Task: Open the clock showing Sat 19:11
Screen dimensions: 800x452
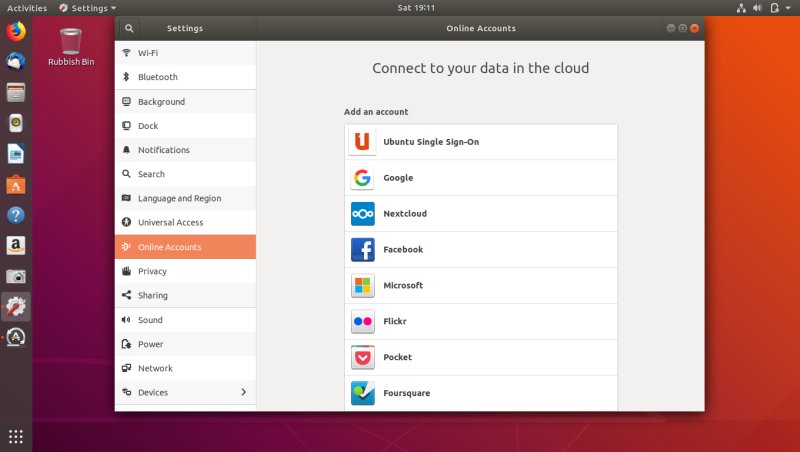Action: pos(399,8)
